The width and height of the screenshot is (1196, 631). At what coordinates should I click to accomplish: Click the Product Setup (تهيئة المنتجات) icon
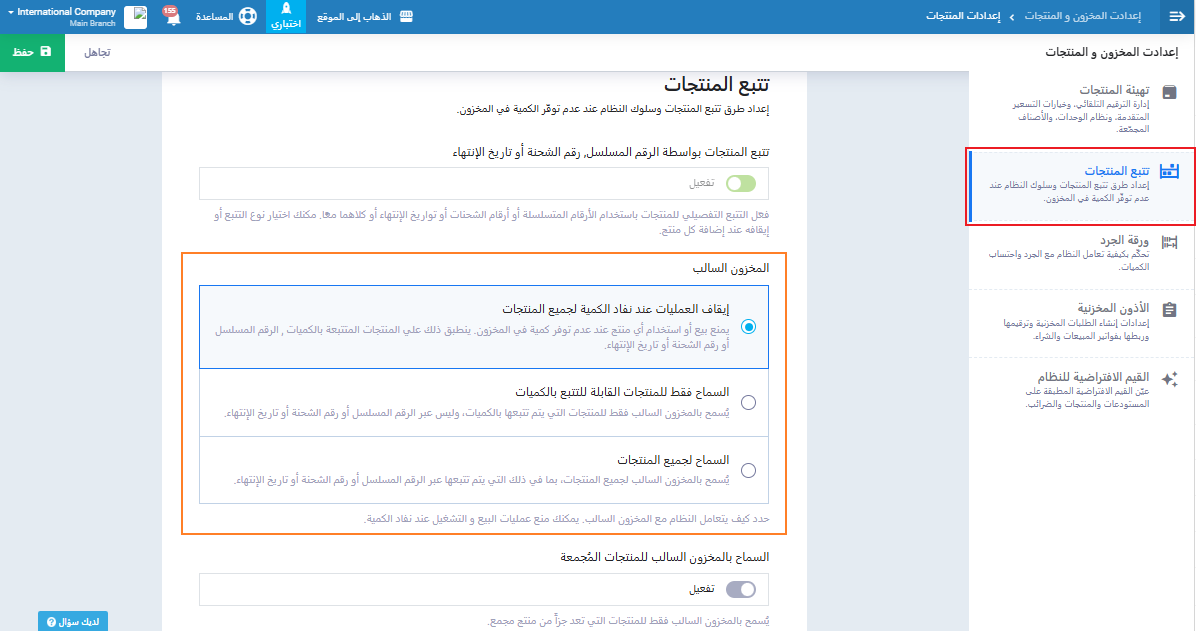point(1169,92)
